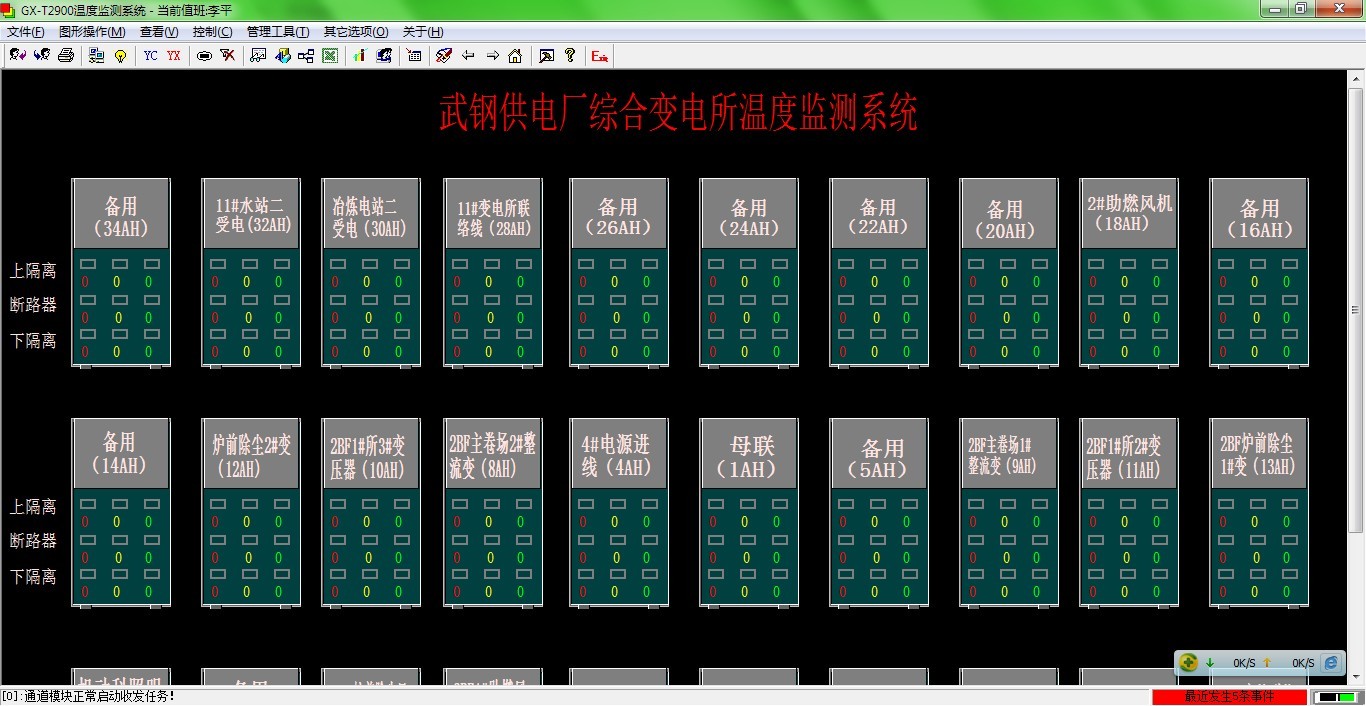Click the picture frame toolbar icon

[x=546, y=55]
